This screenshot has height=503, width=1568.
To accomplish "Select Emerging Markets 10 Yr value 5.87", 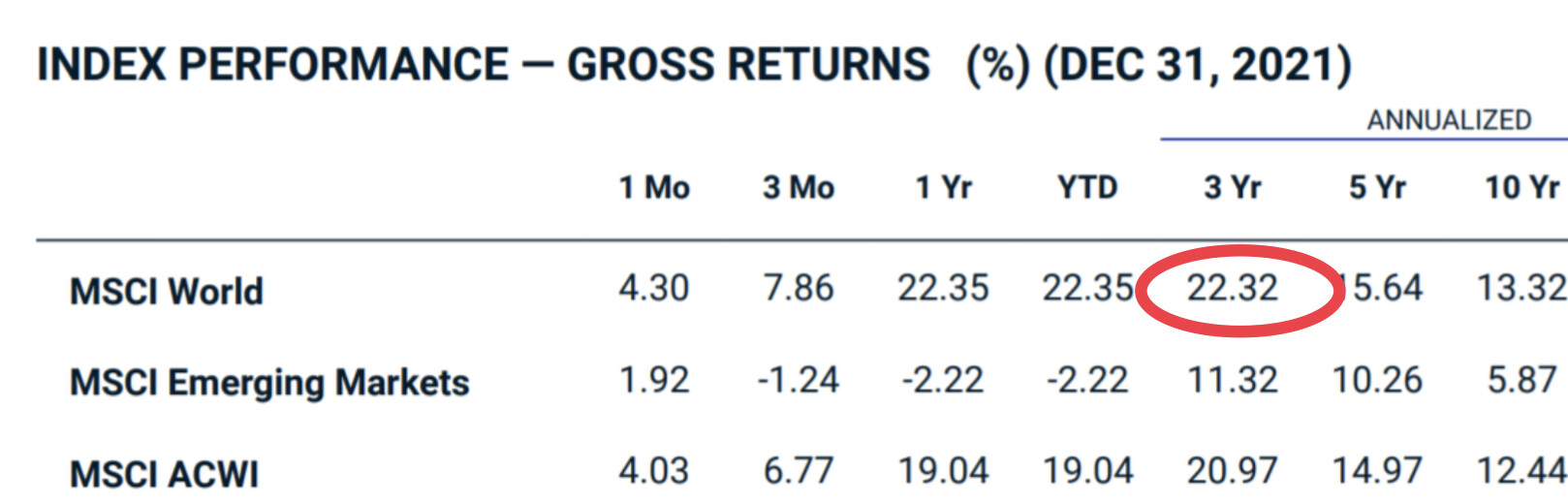I will (1522, 380).
